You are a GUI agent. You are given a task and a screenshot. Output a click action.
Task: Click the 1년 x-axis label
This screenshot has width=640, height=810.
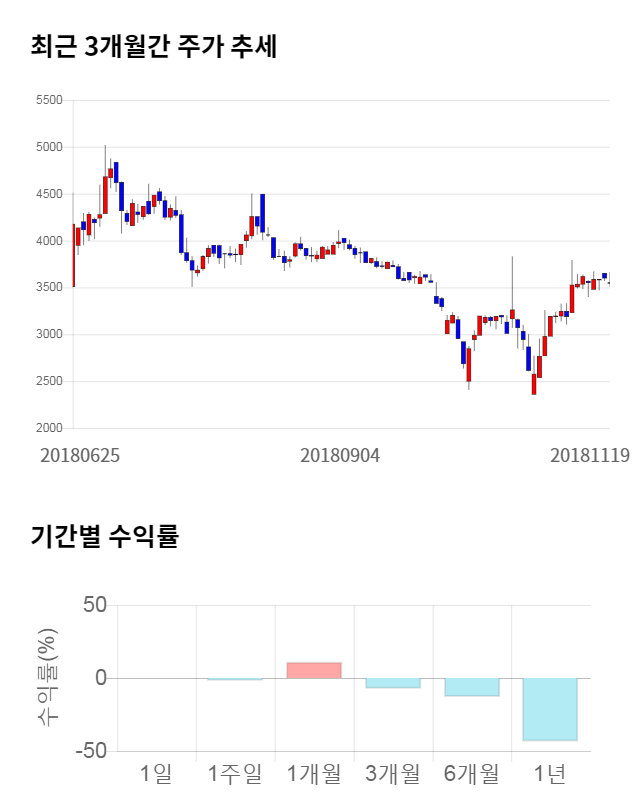point(550,773)
